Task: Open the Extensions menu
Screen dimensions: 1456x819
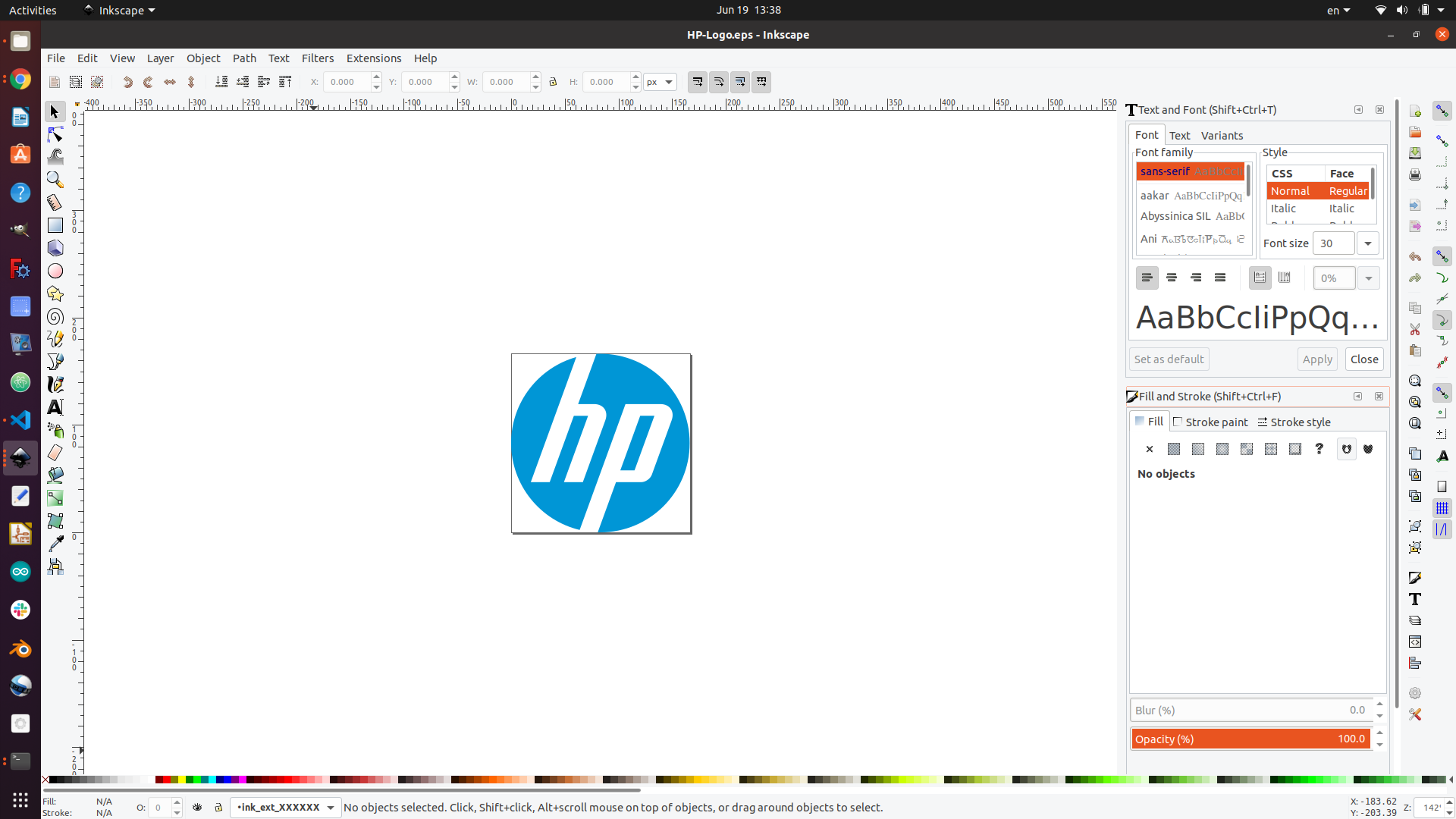Action: (374, 58)
